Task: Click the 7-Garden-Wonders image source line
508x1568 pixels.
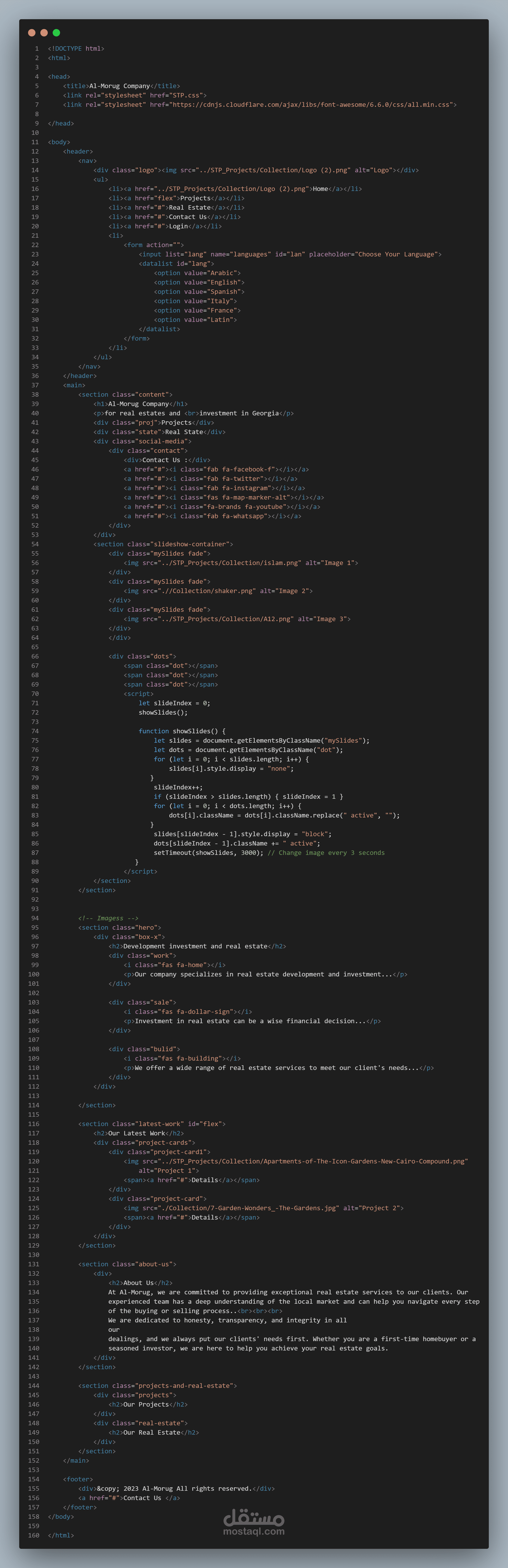Action: [264, 1208]
